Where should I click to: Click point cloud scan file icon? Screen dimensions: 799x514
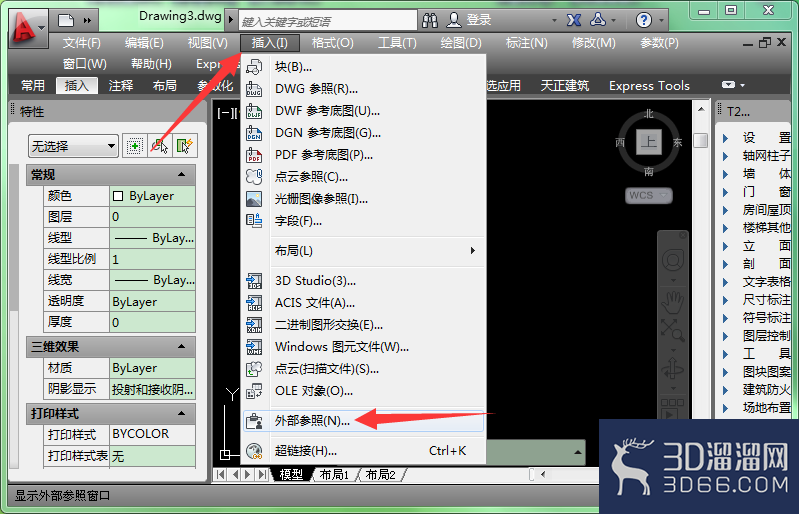click(254, 369)
